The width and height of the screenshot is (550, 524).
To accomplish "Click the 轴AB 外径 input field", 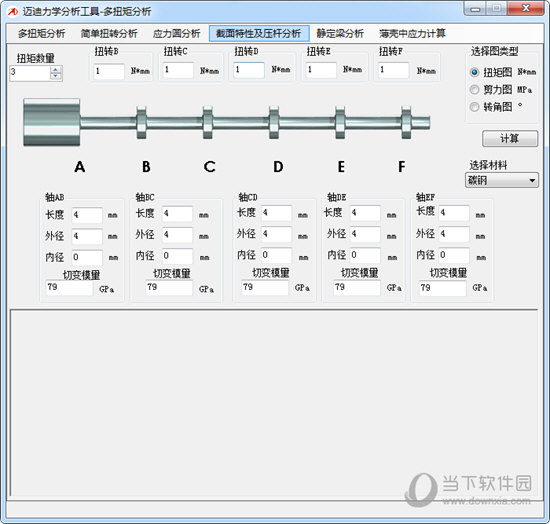I will pyautogui.click(x=87, y=236).
